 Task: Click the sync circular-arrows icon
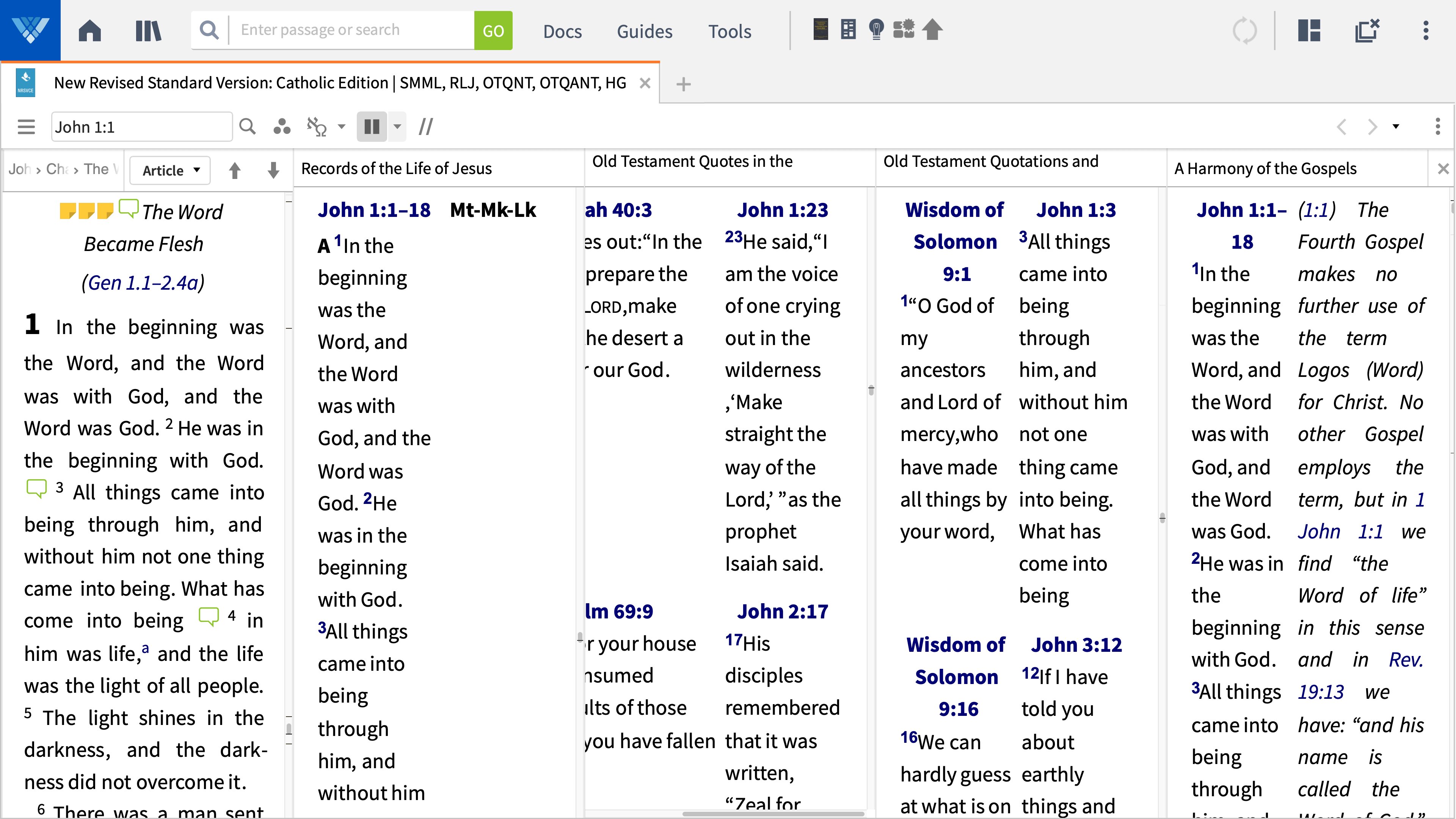1244,30
